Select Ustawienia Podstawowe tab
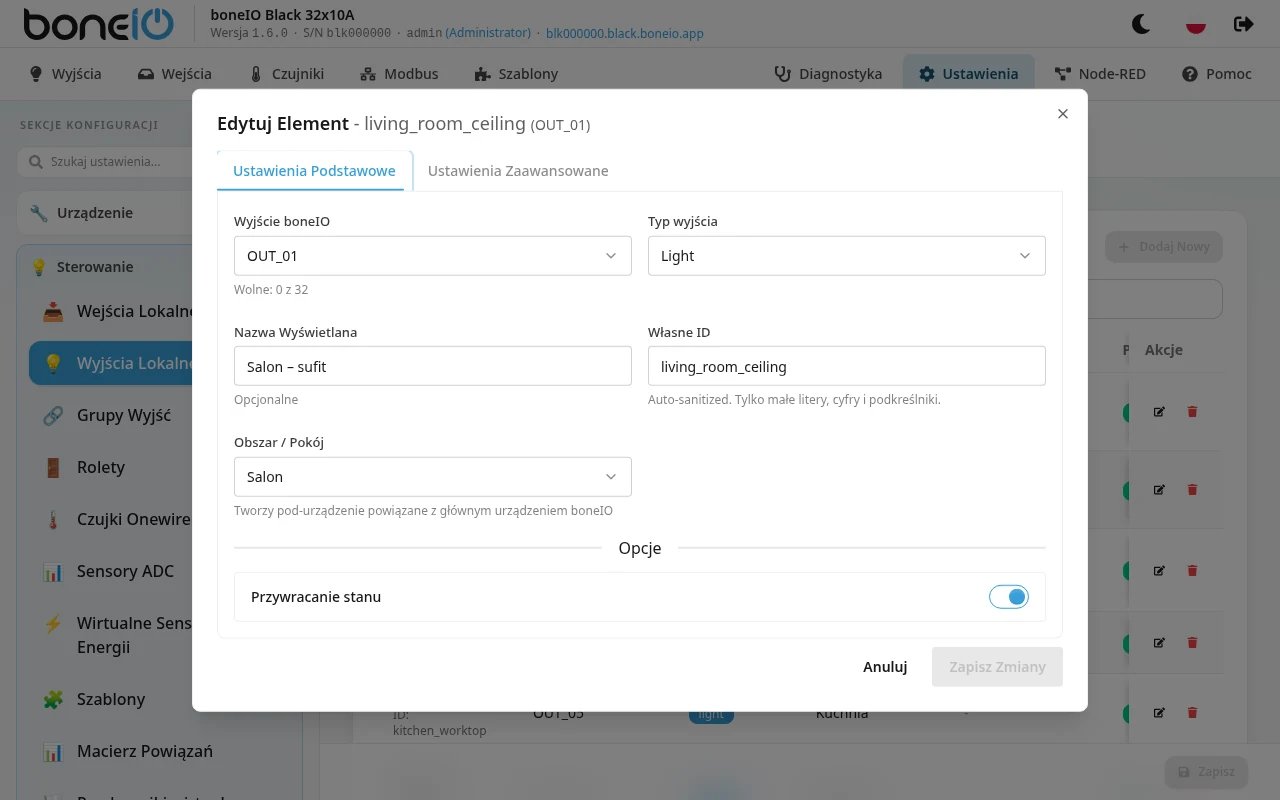 (314, 171)
